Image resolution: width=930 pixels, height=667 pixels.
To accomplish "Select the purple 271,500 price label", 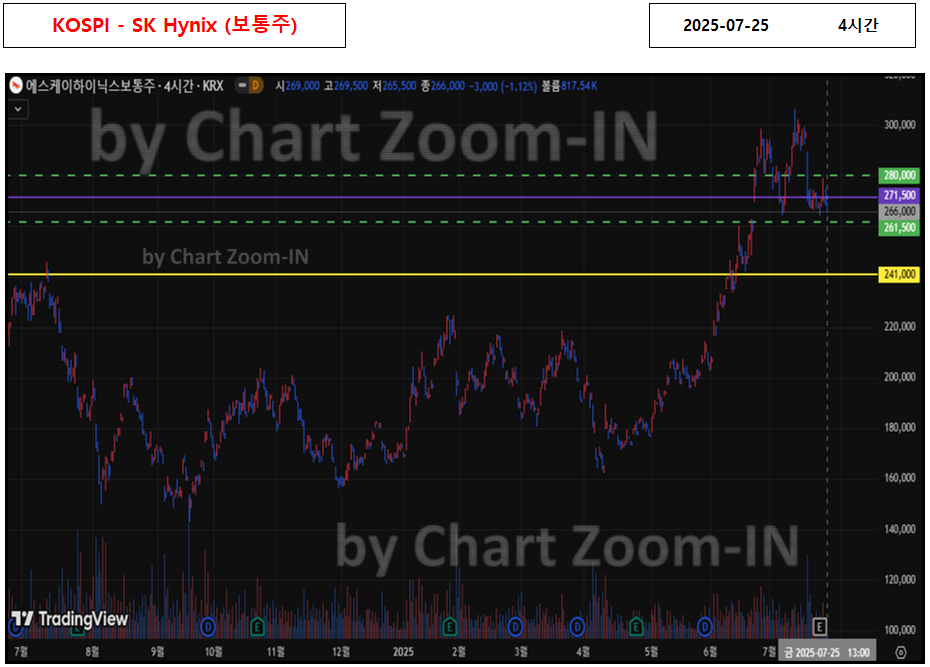I will pyautogui.click(x=899, y=195).
